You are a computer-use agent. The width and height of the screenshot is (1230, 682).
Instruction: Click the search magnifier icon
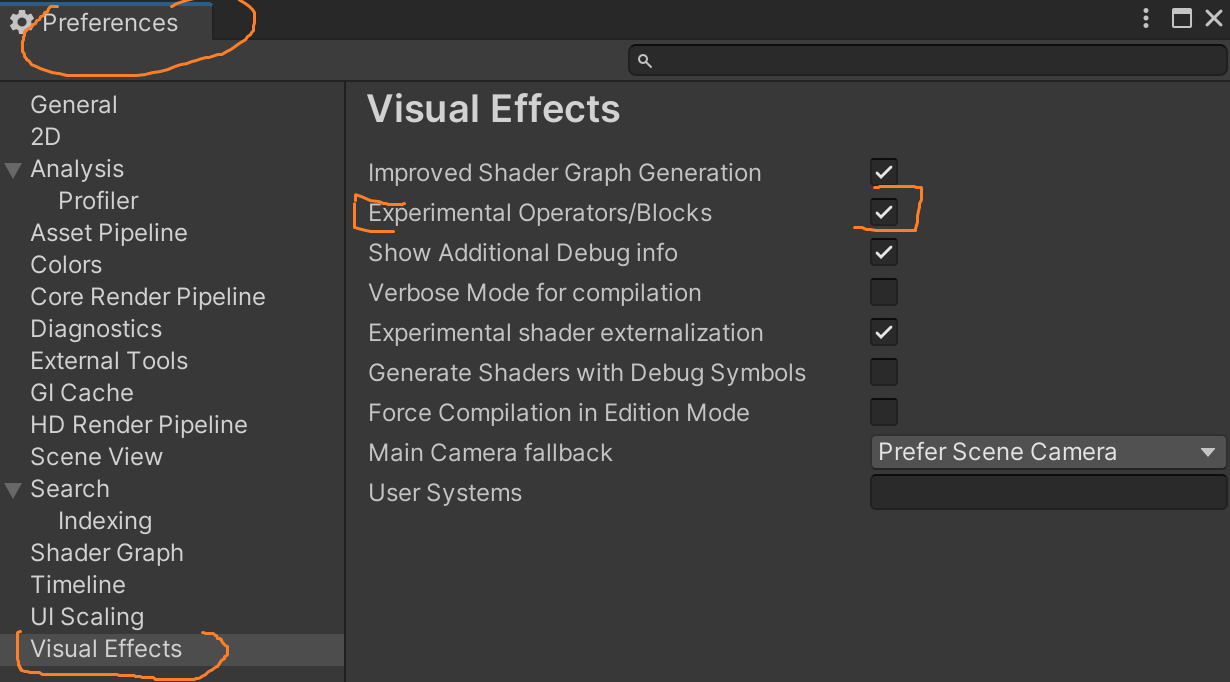pos(645,61)
